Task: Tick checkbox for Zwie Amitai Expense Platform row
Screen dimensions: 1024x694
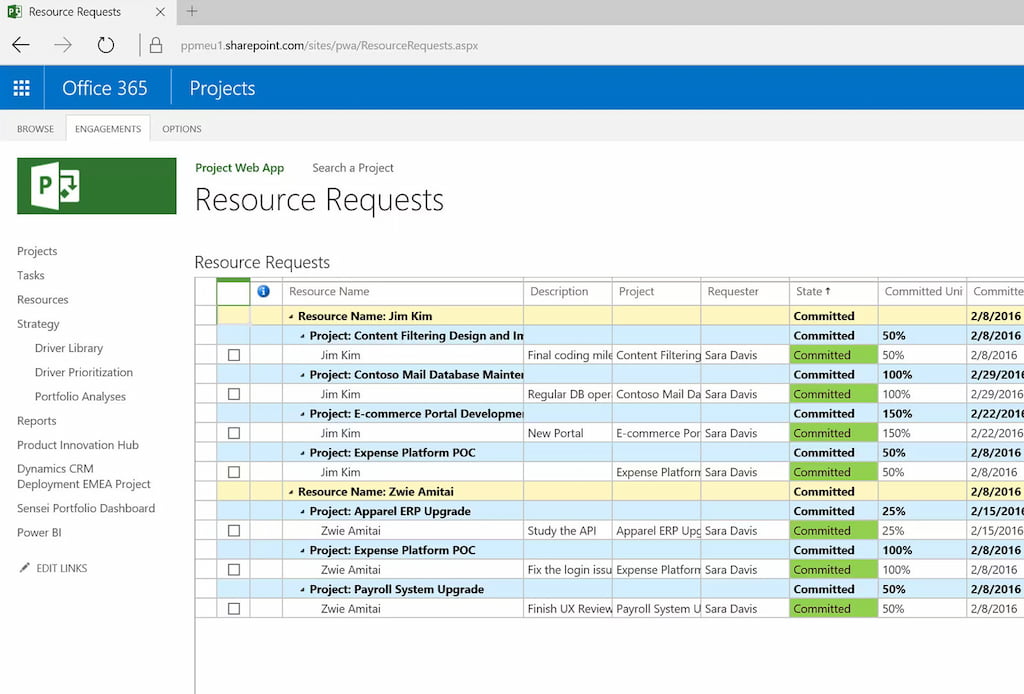Action: tap(234, 570)
